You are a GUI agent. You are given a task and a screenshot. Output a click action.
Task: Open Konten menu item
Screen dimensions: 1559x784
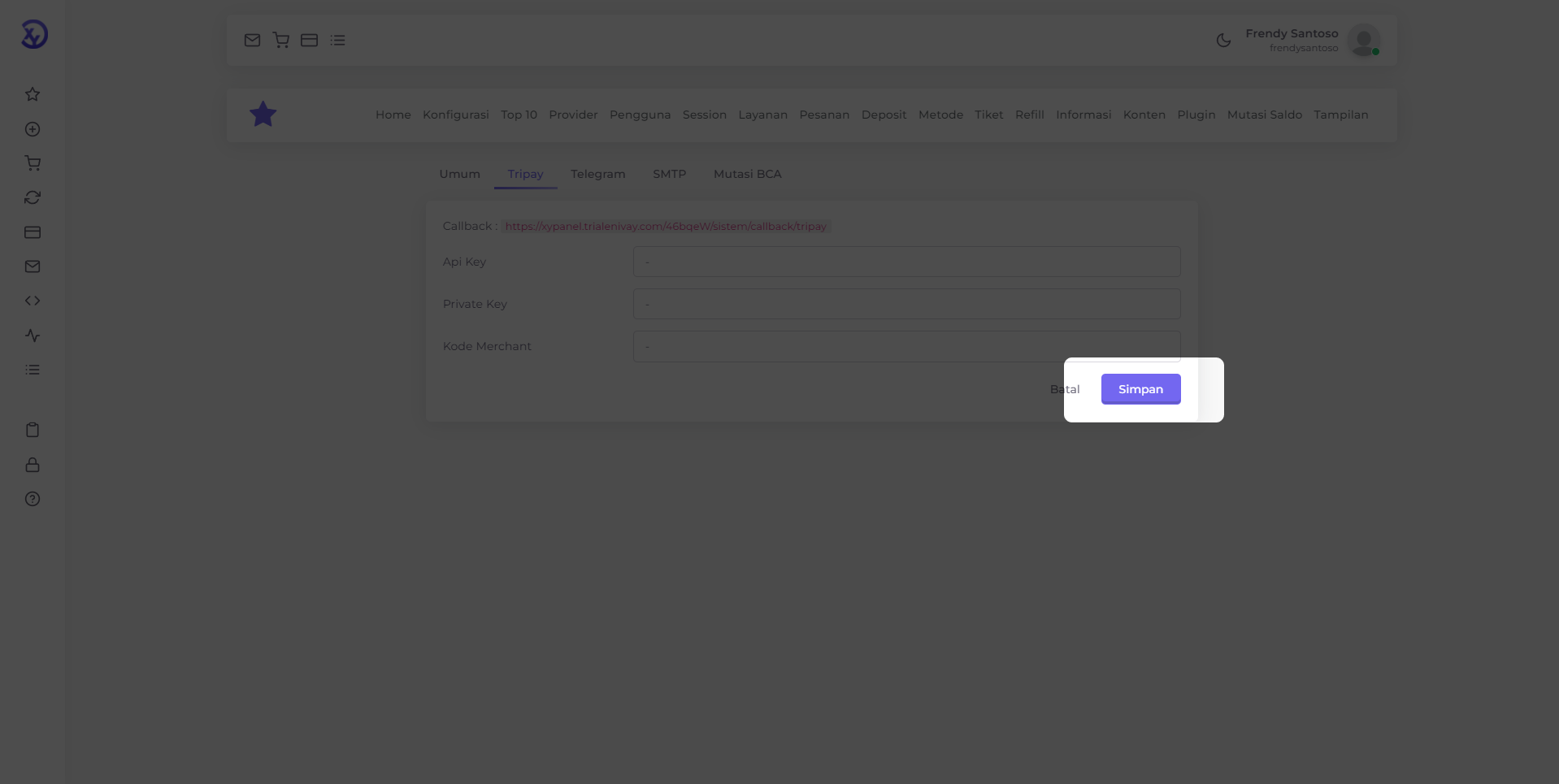(x=1144, y=115)
